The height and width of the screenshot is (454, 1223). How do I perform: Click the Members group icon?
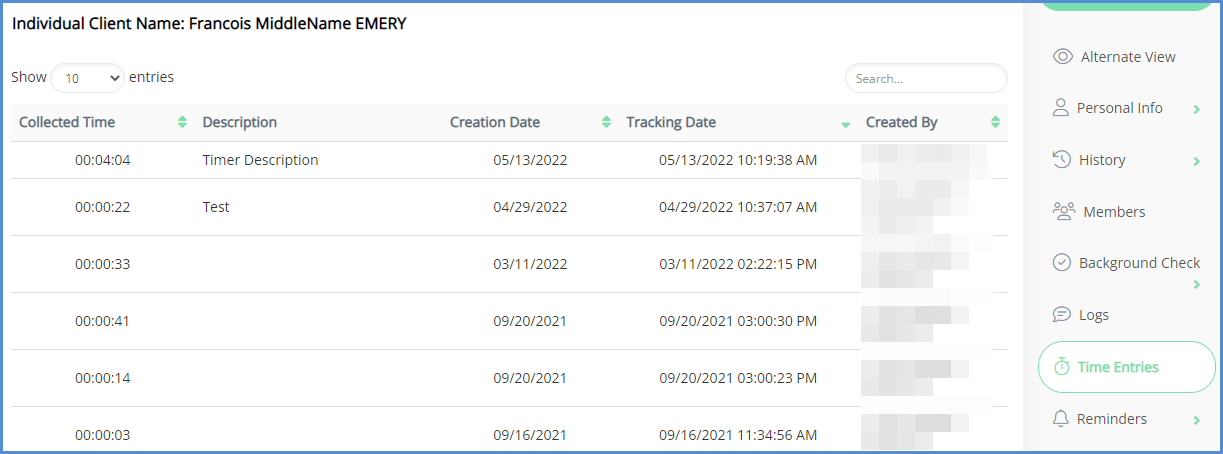pyautogui.click(x=1064, y=212)
